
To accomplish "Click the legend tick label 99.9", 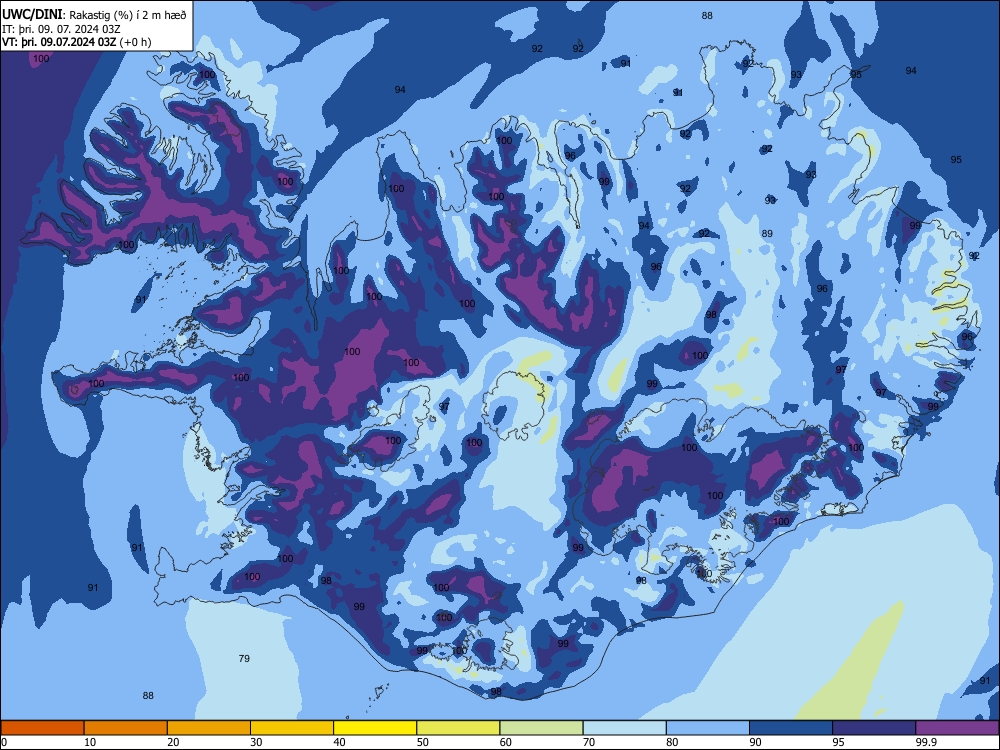I will tap(926, 742).
